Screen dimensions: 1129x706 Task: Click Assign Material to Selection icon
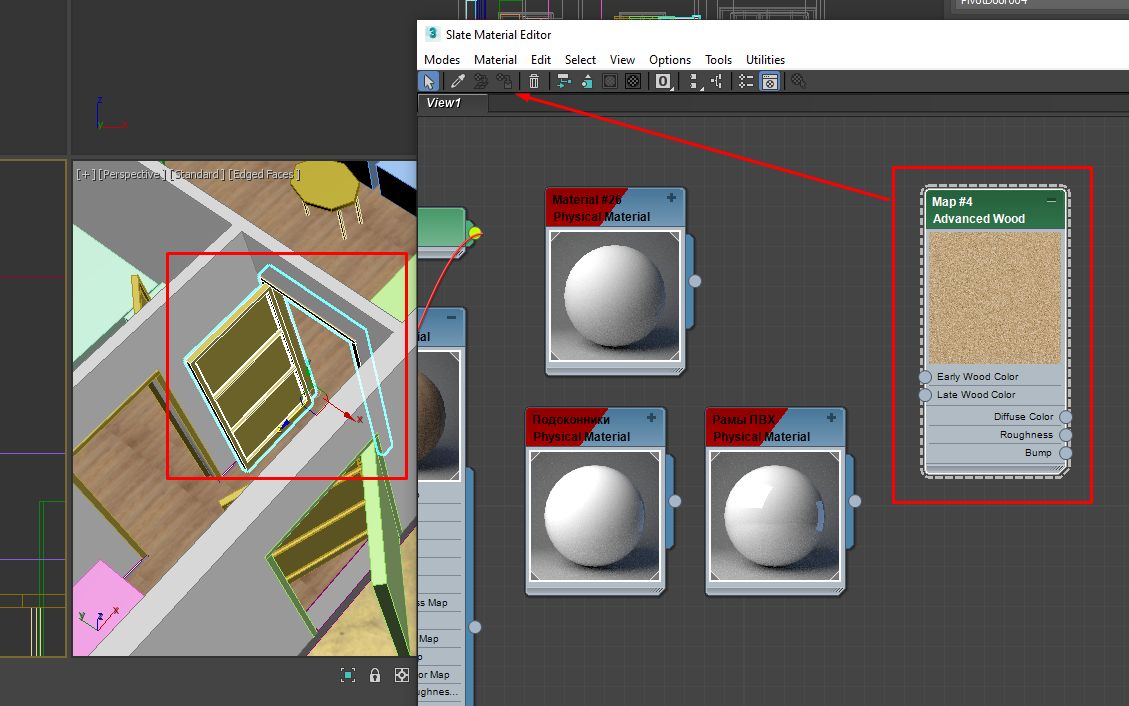click(504, 81)
